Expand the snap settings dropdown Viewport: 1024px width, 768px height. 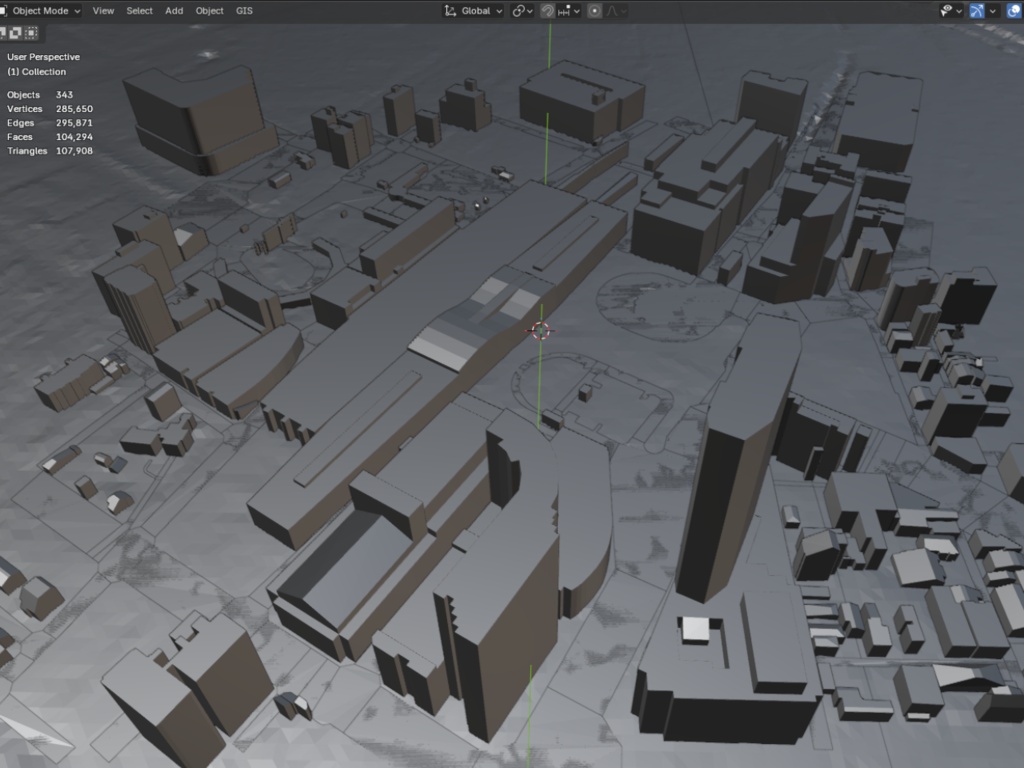[569, 10]
